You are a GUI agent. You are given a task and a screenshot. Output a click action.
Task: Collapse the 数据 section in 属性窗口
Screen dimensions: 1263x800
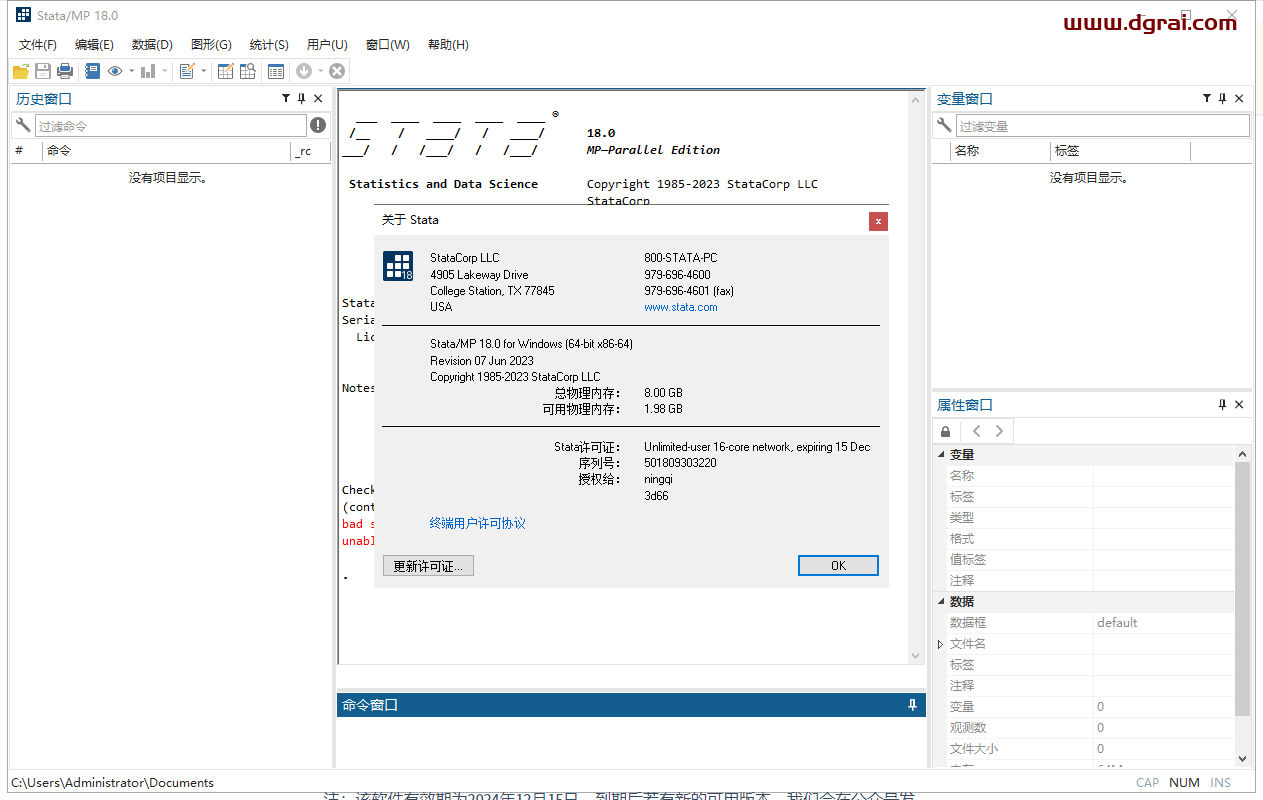tap(941, 601)
